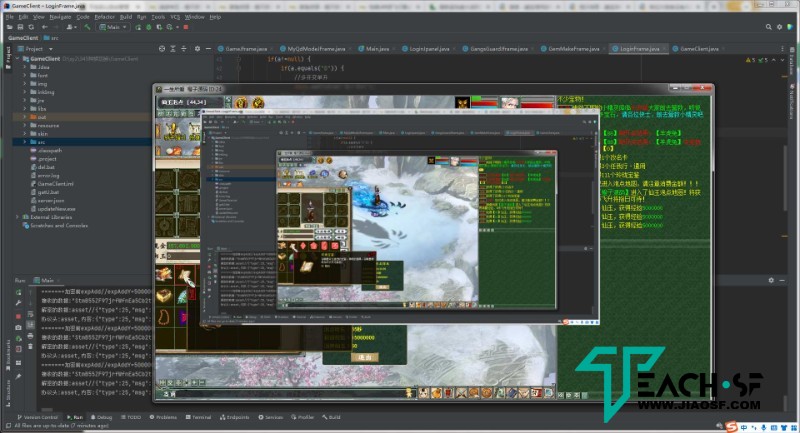Open Problems tool window

pyautogui.click(x=163, y=417)
